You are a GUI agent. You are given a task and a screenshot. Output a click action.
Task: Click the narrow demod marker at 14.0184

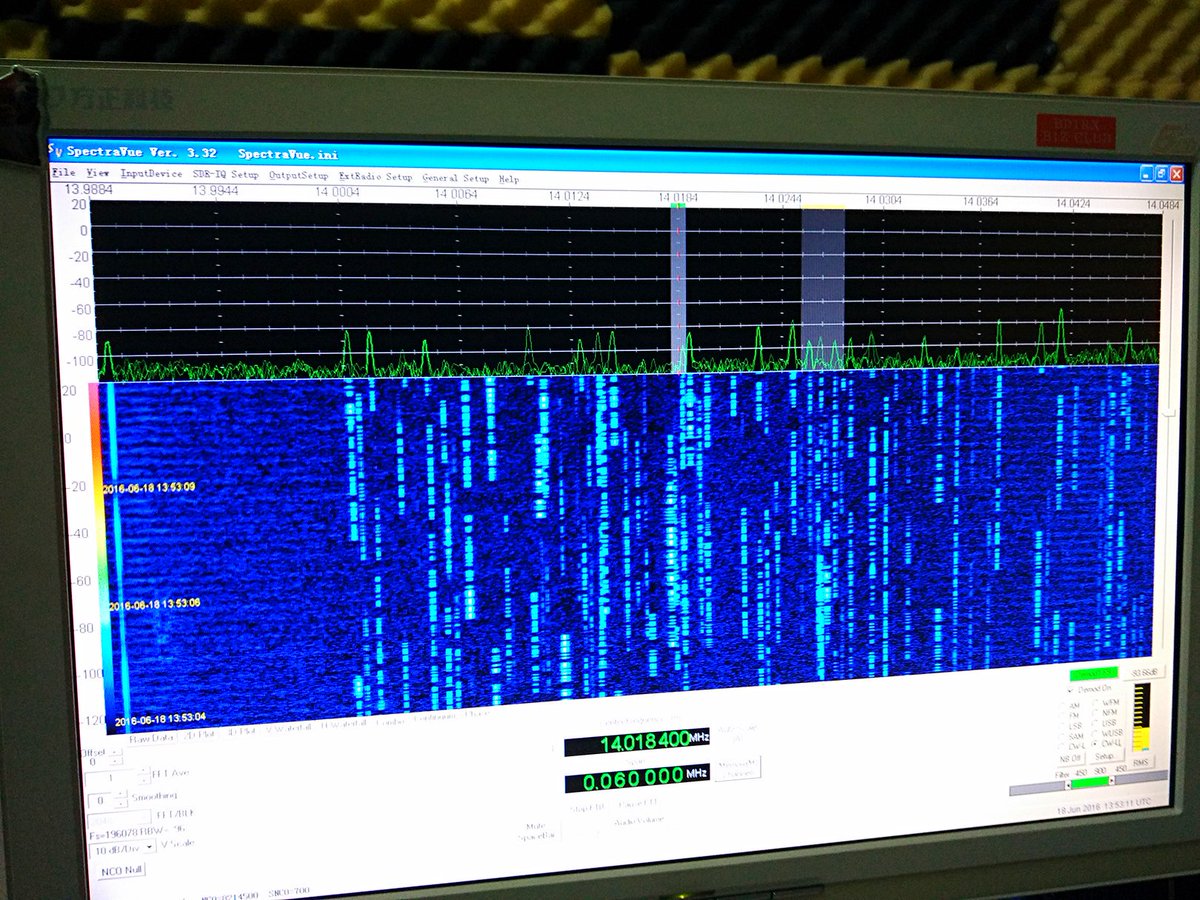pyautogui.click(x=679, y=287)
